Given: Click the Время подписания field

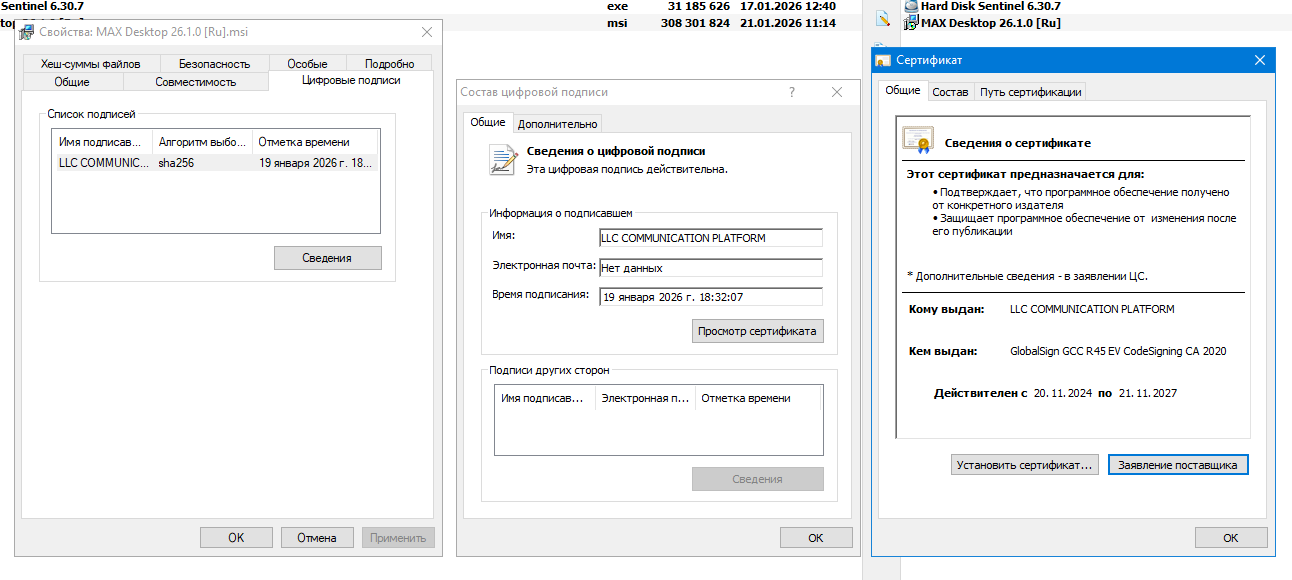Looking at the screenshot, I should (710, 297).
